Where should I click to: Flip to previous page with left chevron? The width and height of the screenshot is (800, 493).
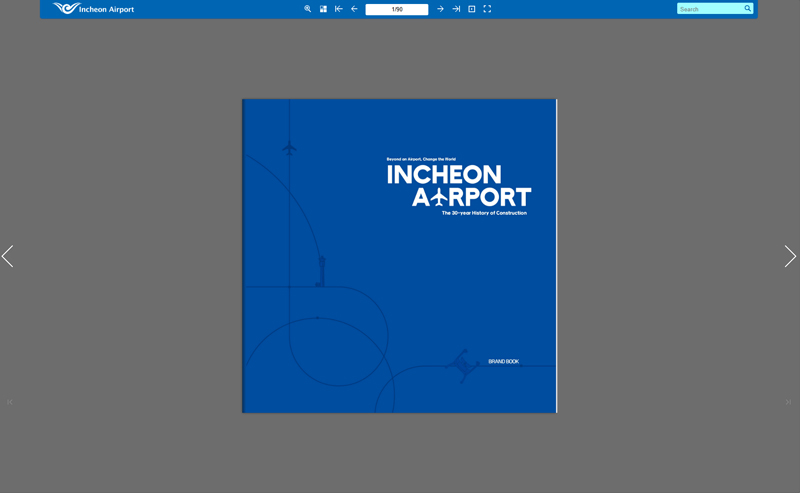pos(7,256)
